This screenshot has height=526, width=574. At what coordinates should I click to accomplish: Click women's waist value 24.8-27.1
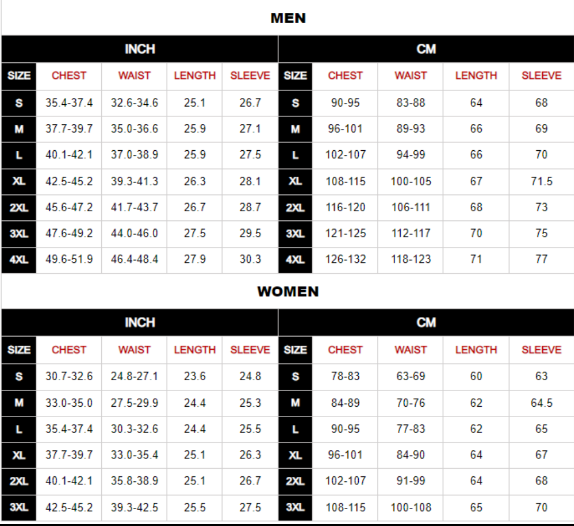pos(134,376)
